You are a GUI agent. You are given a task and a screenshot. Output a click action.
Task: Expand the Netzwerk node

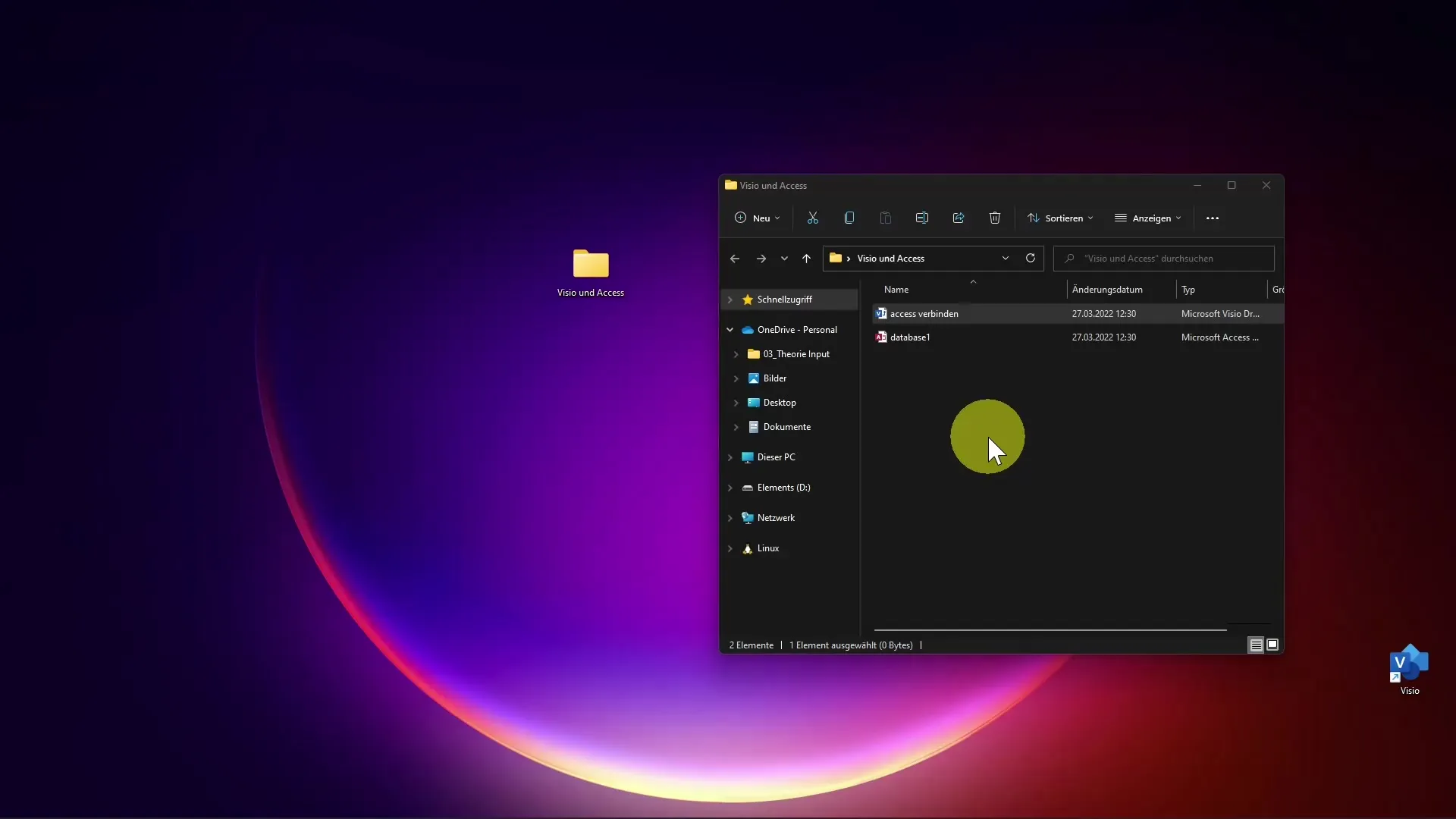tap(730, 518)
